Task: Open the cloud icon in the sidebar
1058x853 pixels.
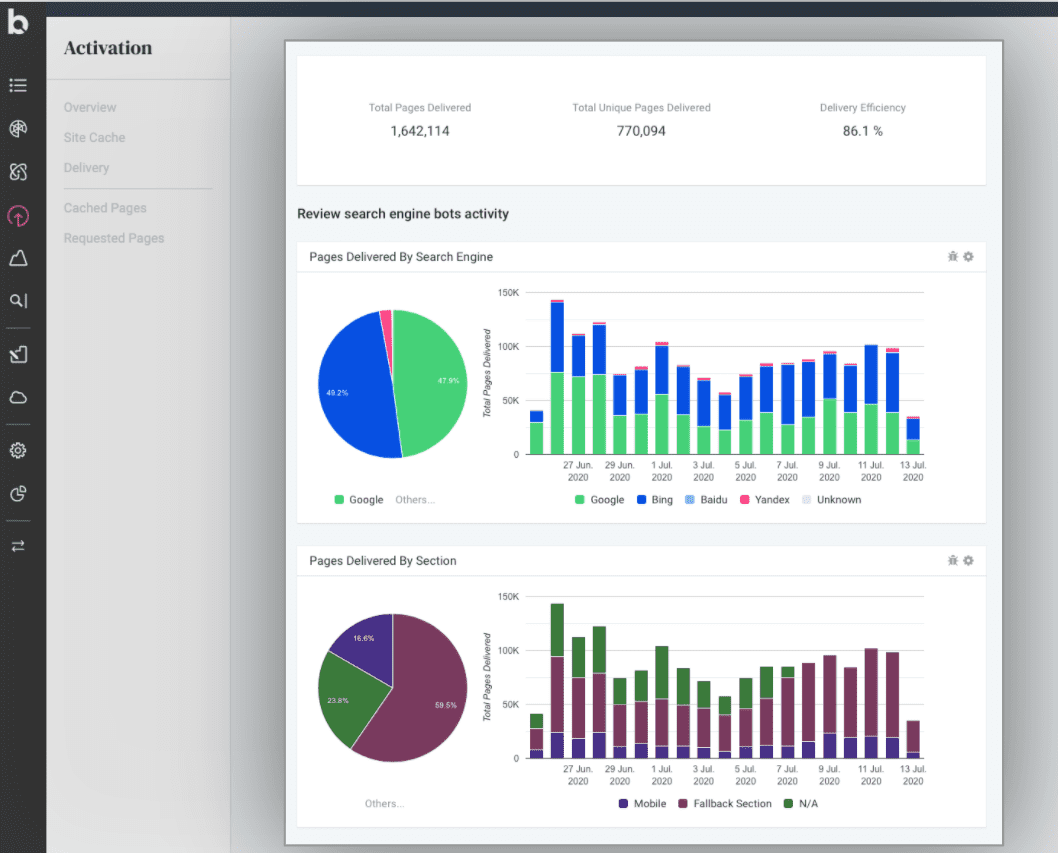Action: click(x=18, y=398)
